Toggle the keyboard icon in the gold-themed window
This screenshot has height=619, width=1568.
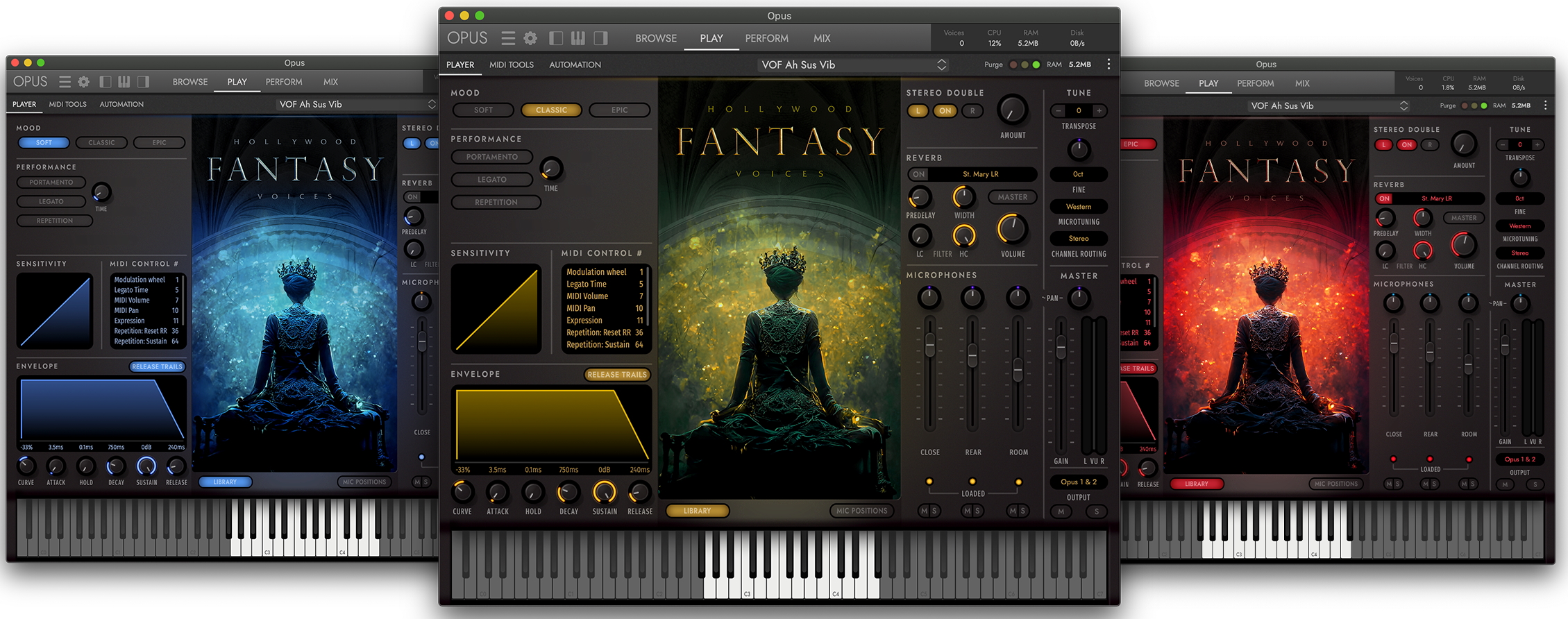coord(578,38)
